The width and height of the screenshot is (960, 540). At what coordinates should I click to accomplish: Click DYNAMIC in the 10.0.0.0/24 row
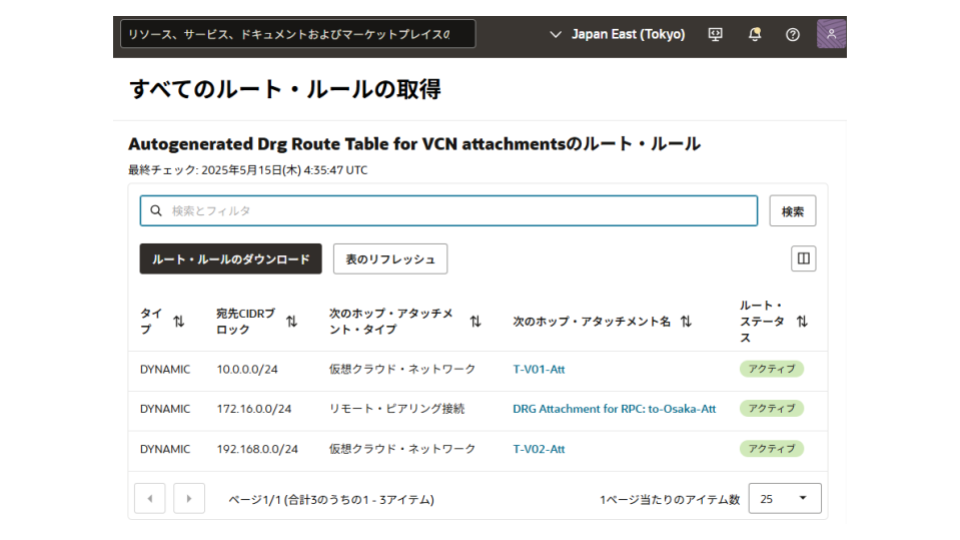[165, 369]
